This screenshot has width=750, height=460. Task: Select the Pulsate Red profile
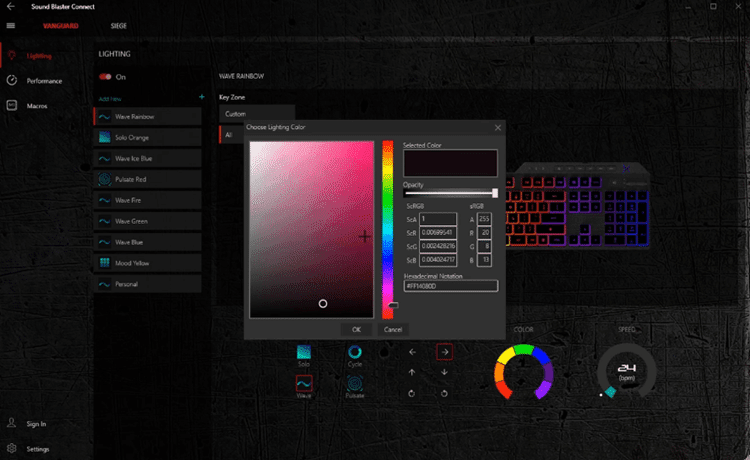coord(148,179)
